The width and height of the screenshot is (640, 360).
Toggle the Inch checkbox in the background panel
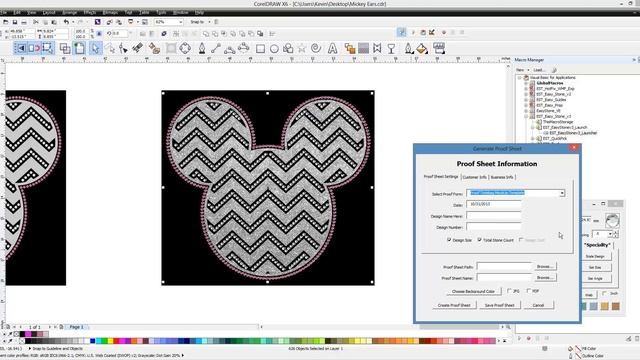point(604,293)
